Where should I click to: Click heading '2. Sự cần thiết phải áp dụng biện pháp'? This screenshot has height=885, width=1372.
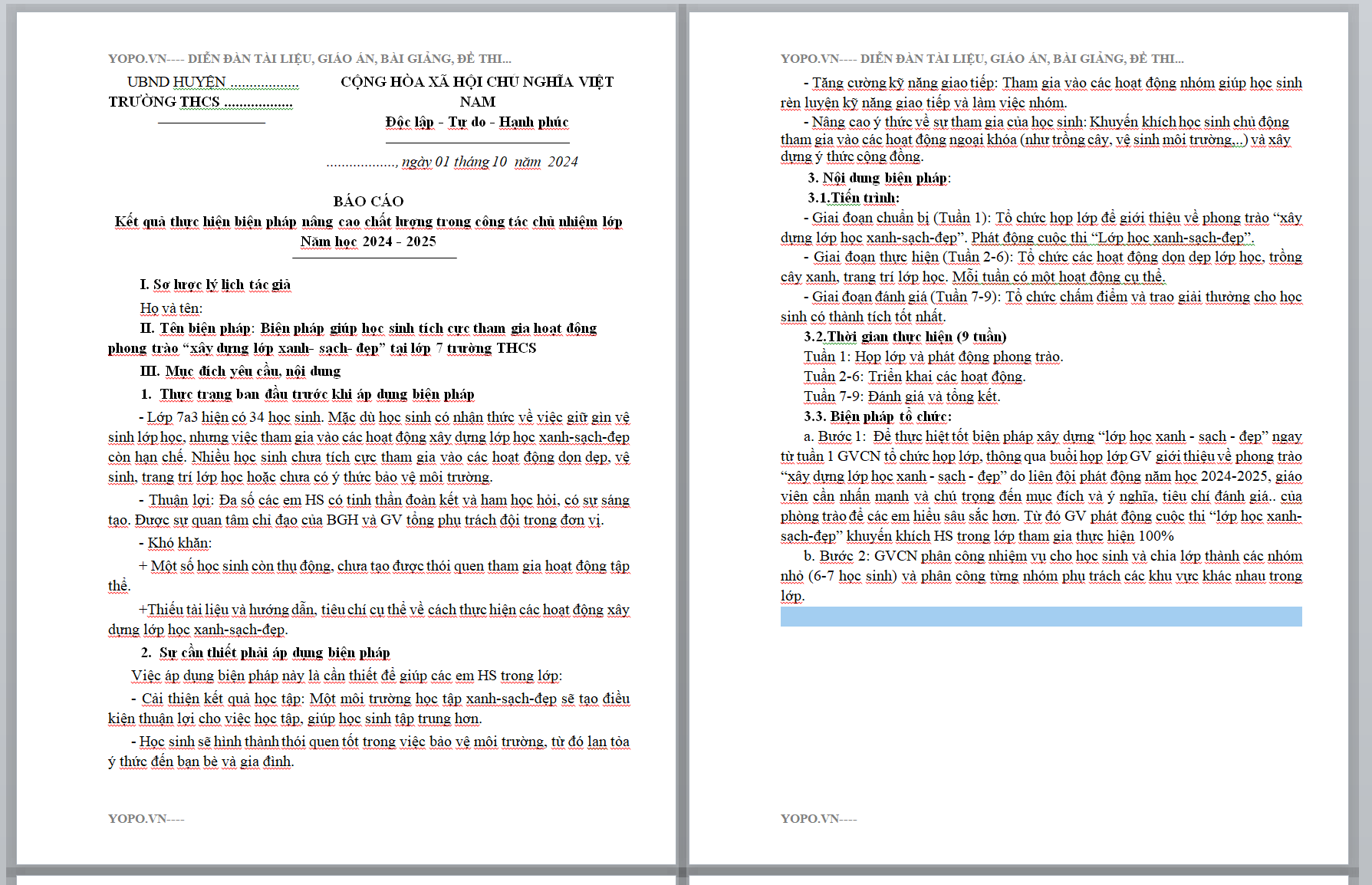265,653
